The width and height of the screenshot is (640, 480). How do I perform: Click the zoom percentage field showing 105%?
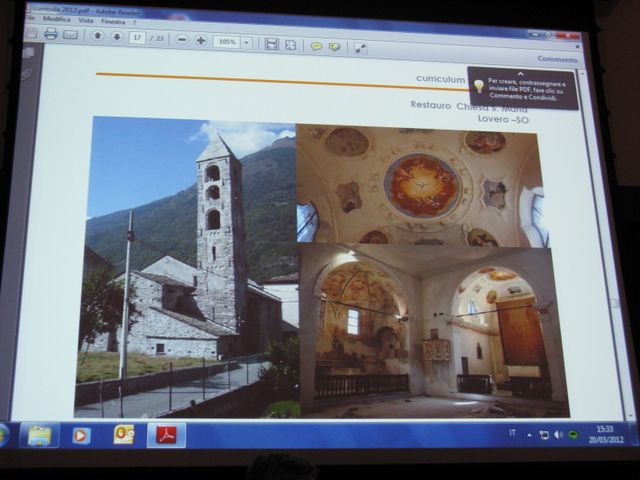[227, 42]
